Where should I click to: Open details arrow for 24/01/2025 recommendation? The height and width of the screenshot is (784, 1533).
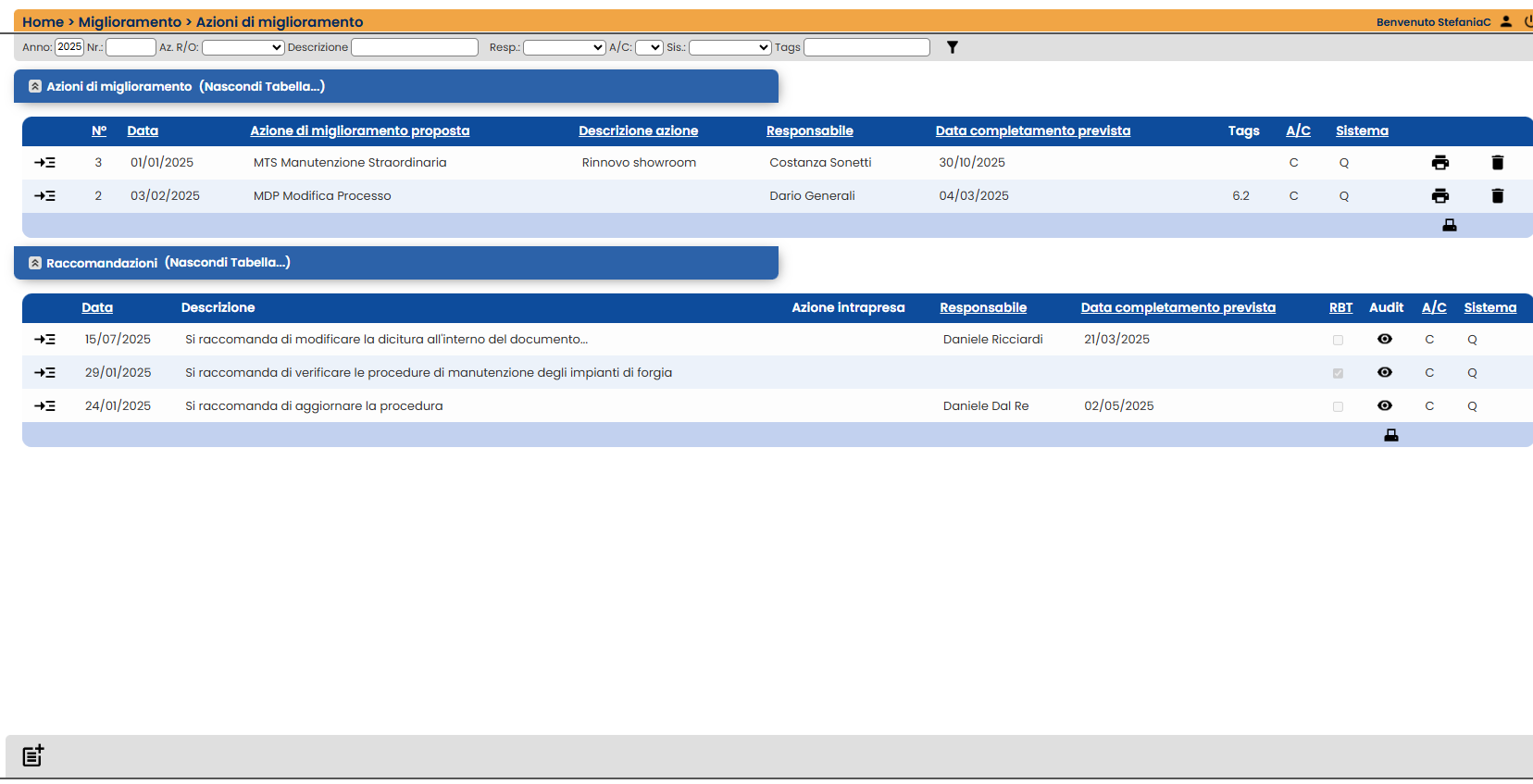[44, 406]
